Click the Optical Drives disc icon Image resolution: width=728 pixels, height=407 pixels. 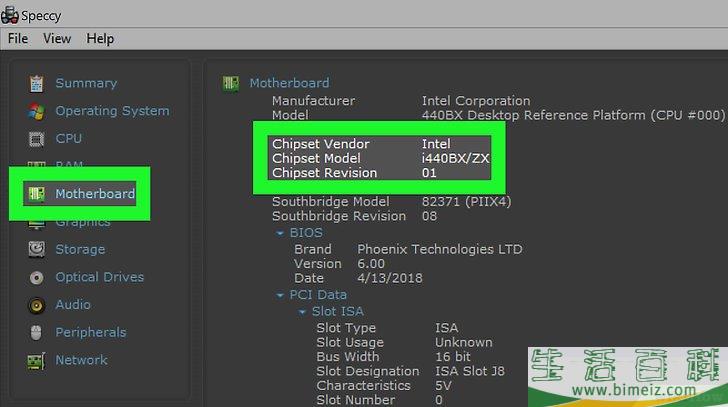point(36,278)
